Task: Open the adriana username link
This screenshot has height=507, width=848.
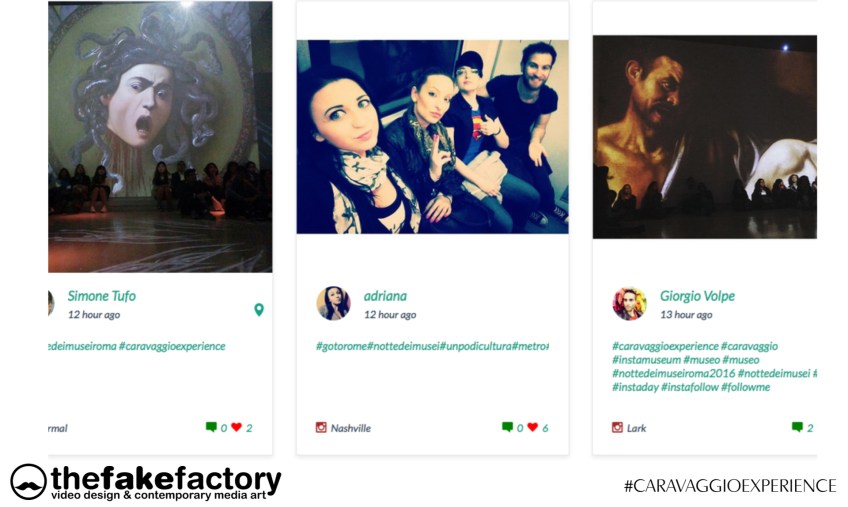Action: [x=385, y=296]
